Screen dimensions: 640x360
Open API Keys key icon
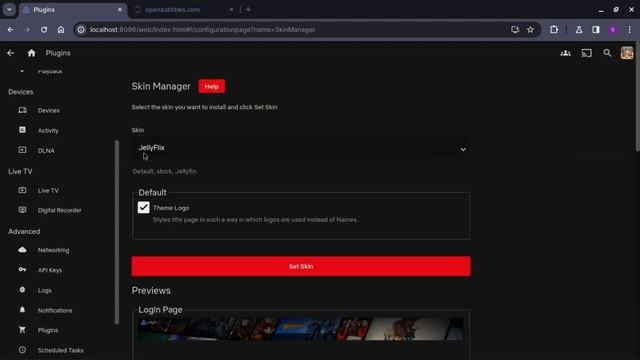tap(22, 270)
